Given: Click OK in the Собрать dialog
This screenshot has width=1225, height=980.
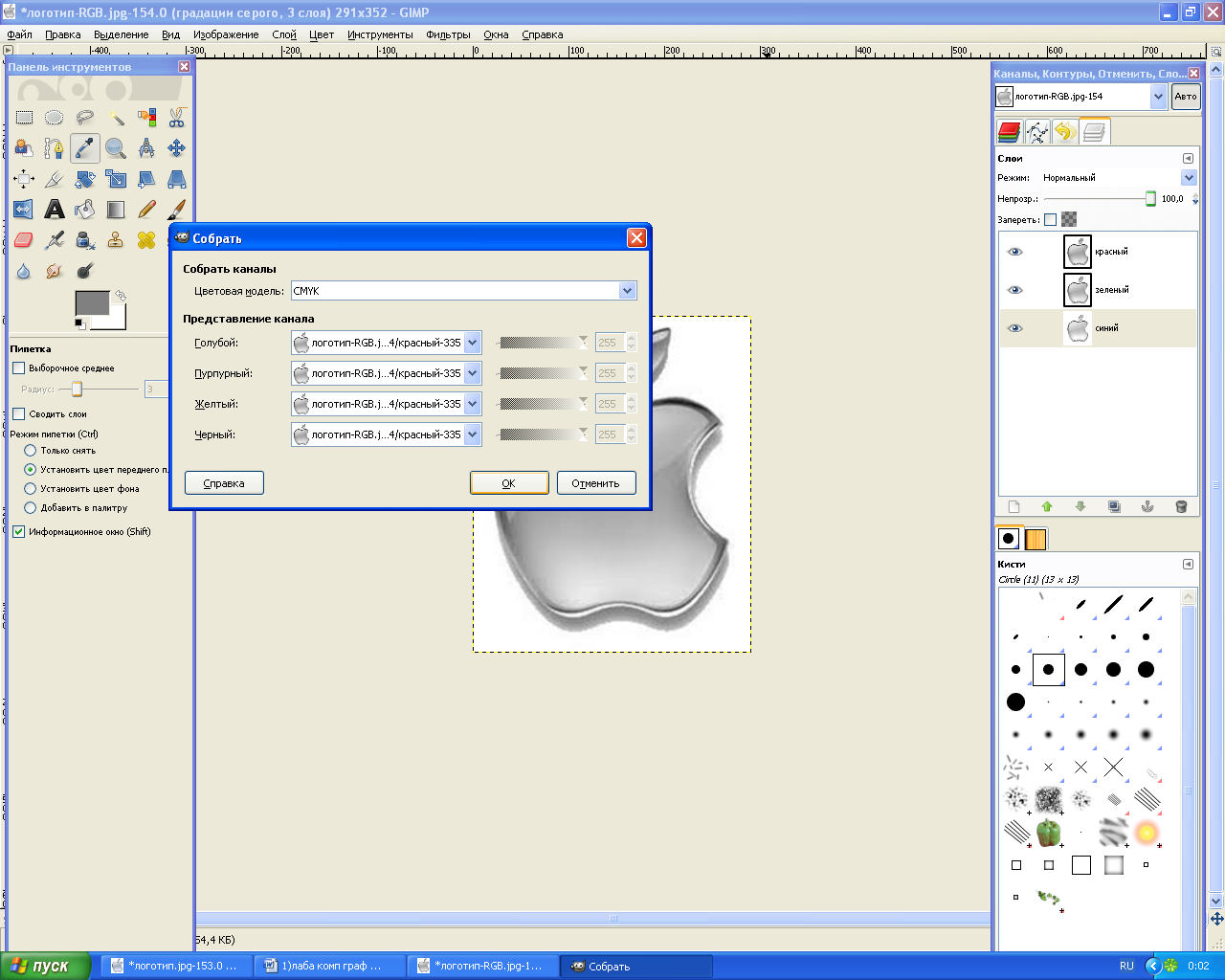Looking at the screenshot, I should pos(509,483).
